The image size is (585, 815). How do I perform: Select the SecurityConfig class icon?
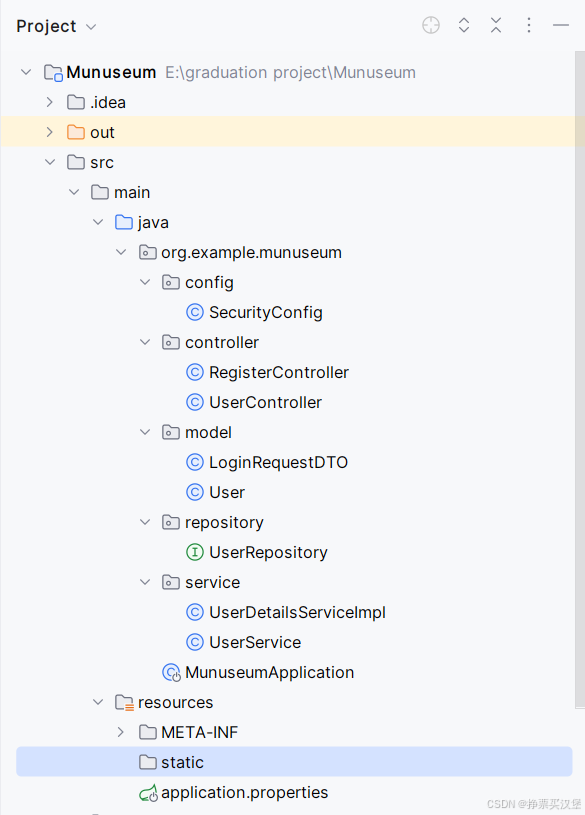(x=194, y=312)
